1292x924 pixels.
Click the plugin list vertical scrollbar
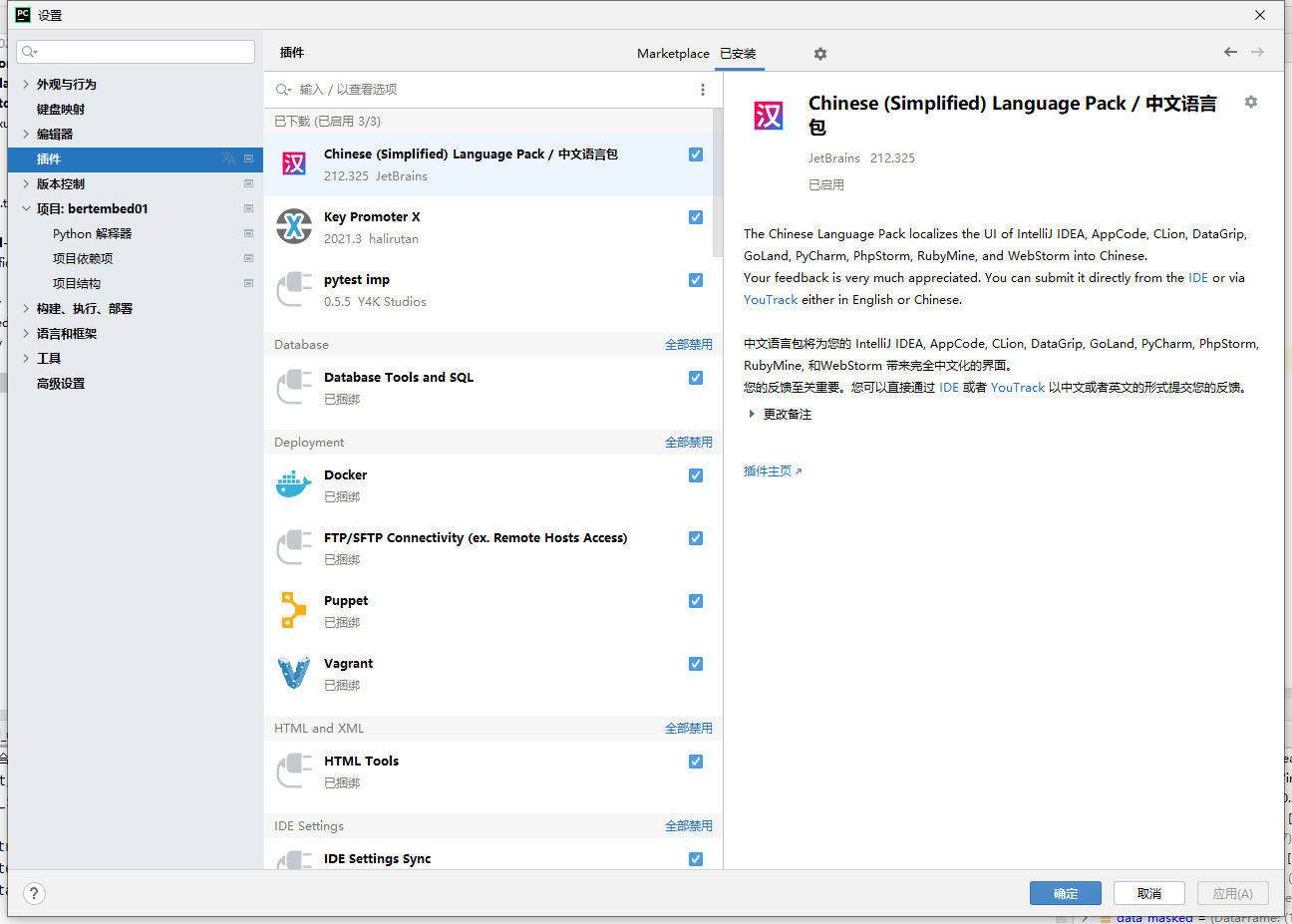point(718,183)
